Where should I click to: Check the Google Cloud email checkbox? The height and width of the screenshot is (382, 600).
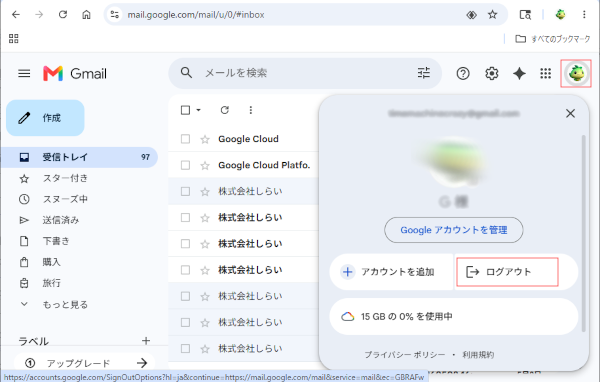click(185, 139)
